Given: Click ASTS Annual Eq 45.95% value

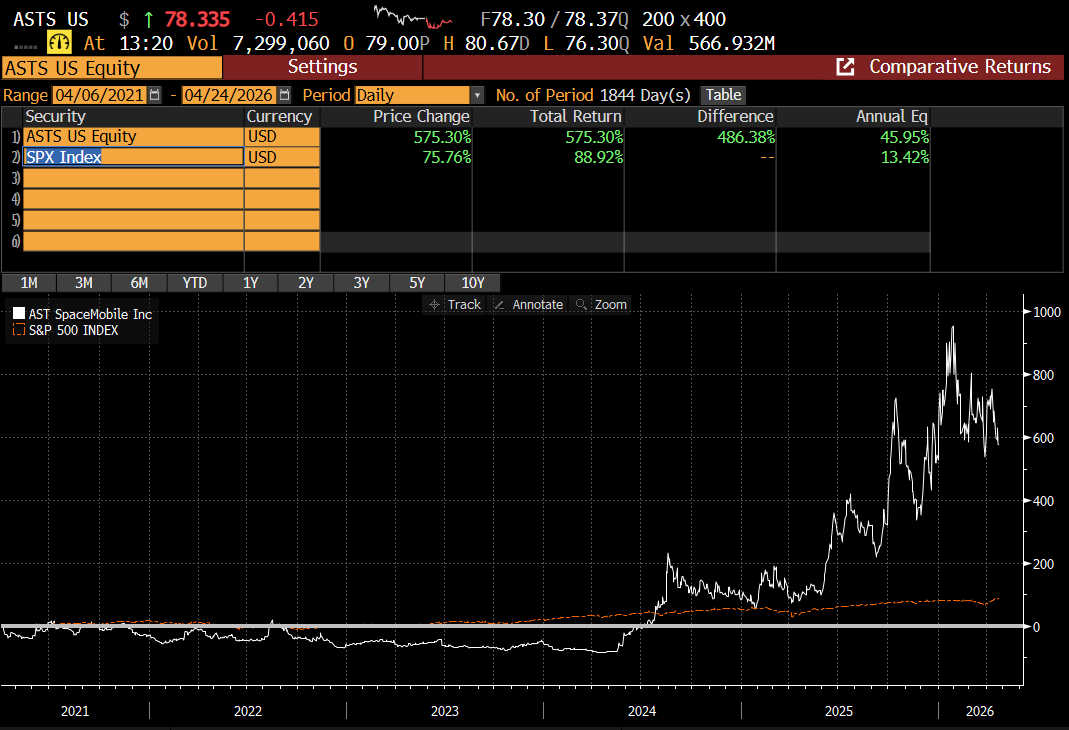Looking at the screenshot, I should point(905,137).
